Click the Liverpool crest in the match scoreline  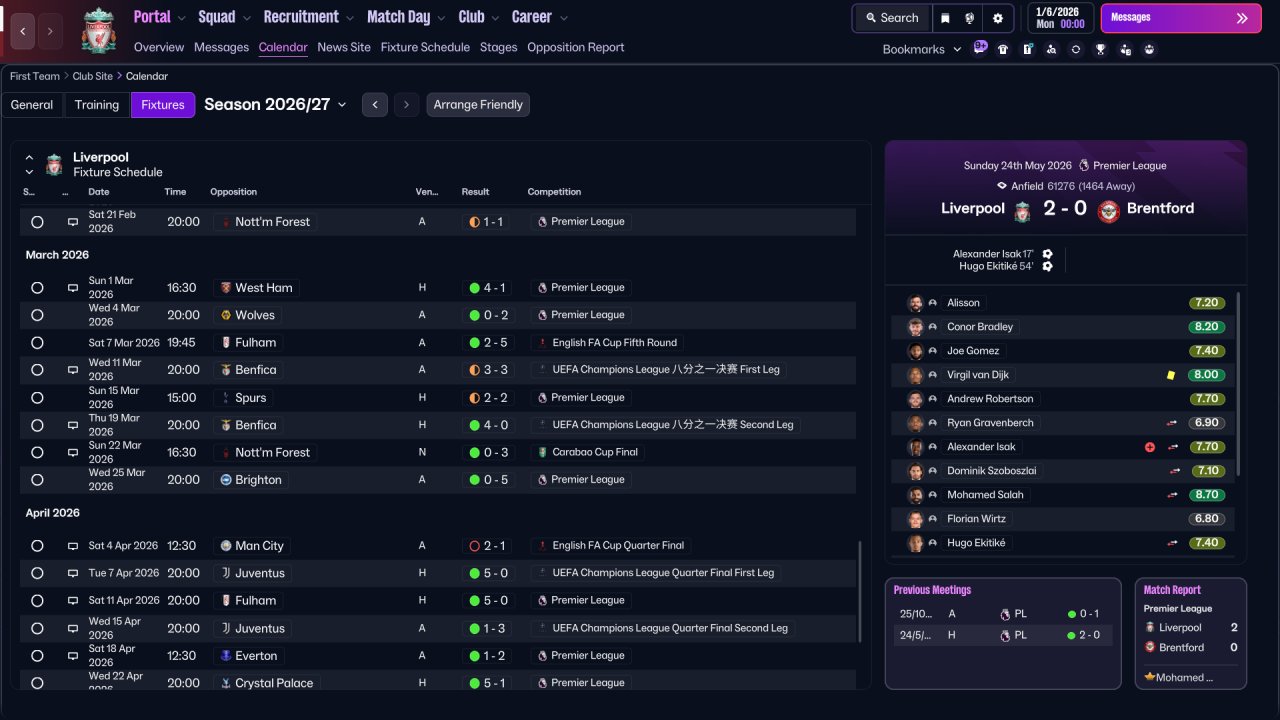point(1022,211)
